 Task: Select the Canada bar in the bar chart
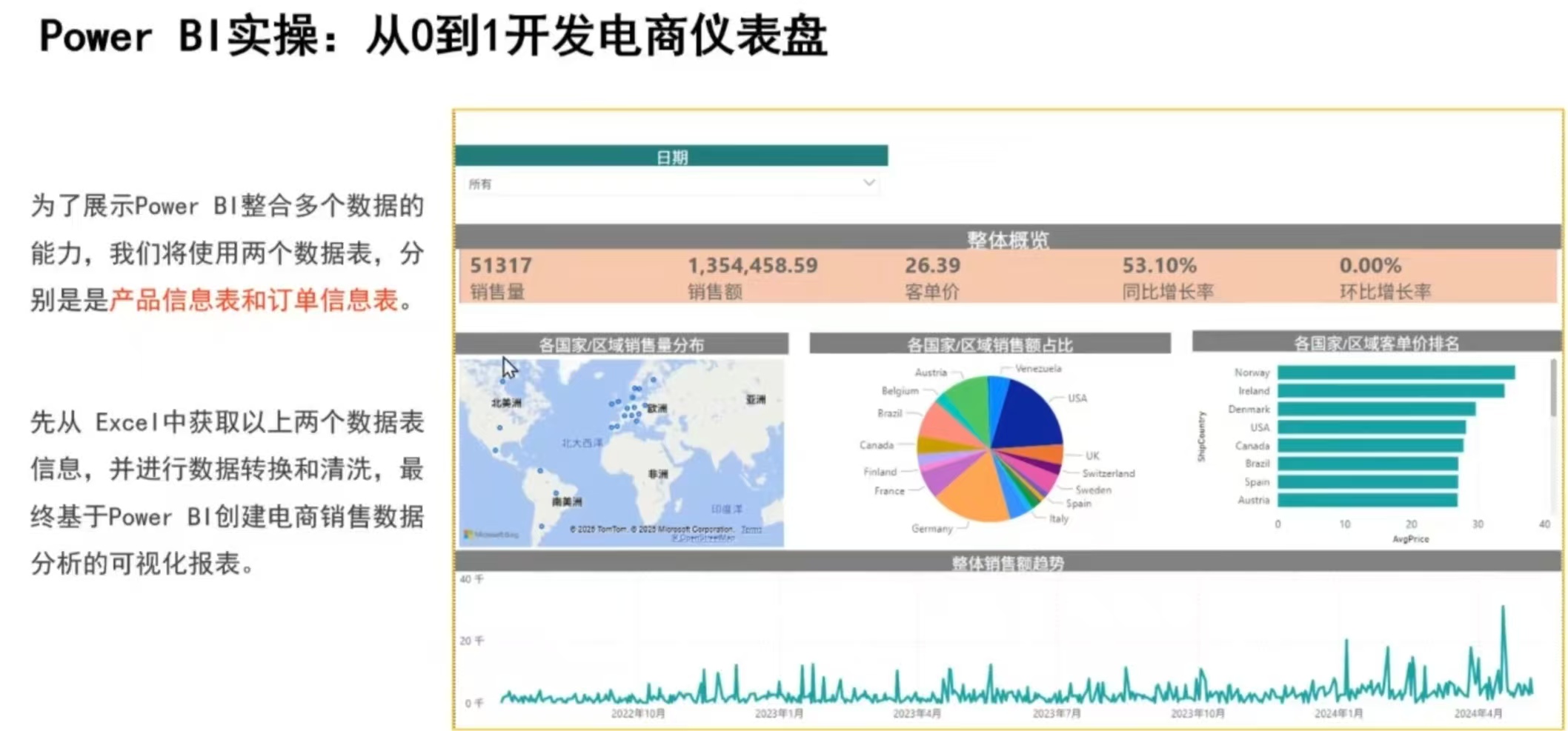(x=1370, y=445)
